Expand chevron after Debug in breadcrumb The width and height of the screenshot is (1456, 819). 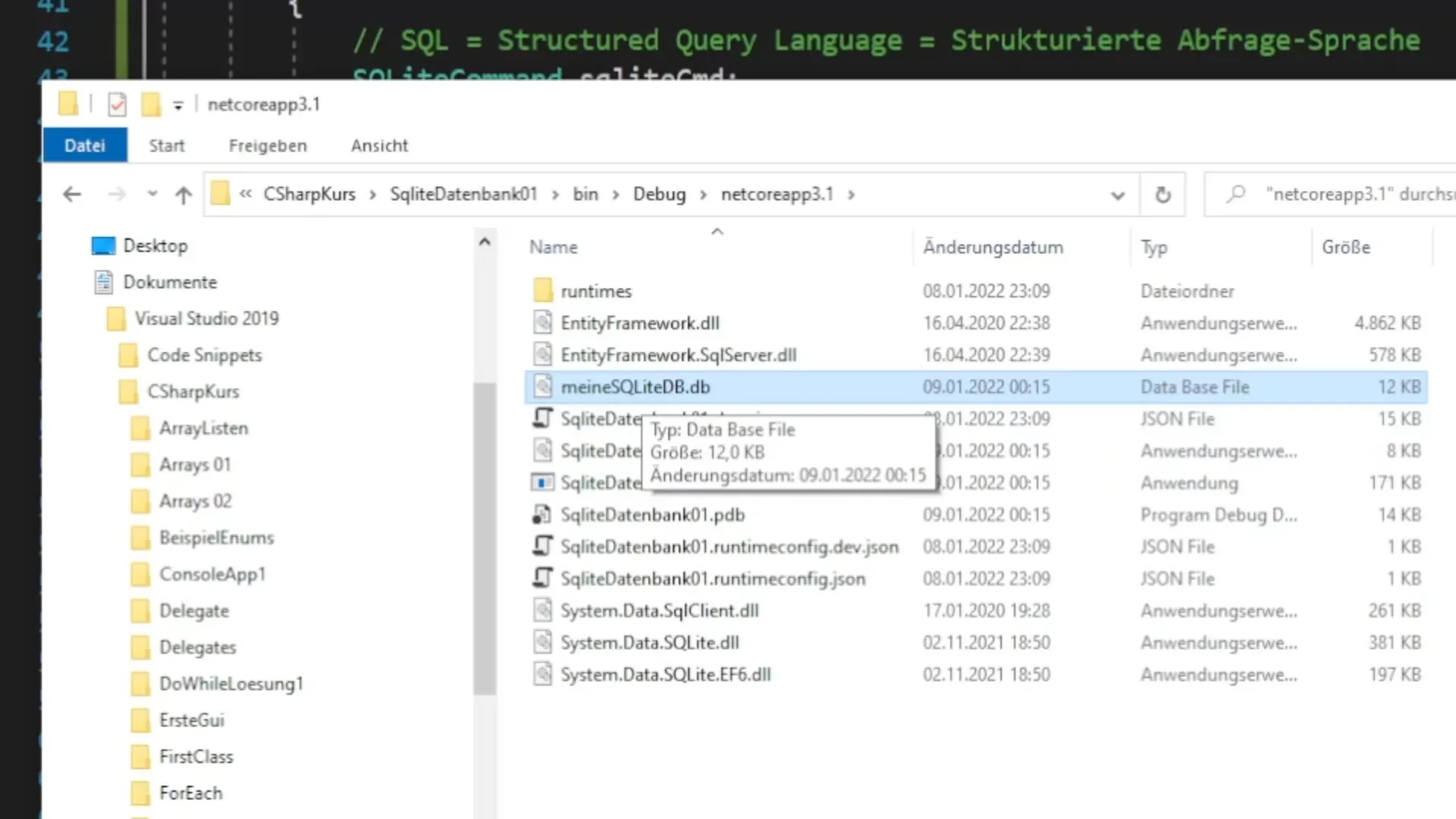coord(703,195)
